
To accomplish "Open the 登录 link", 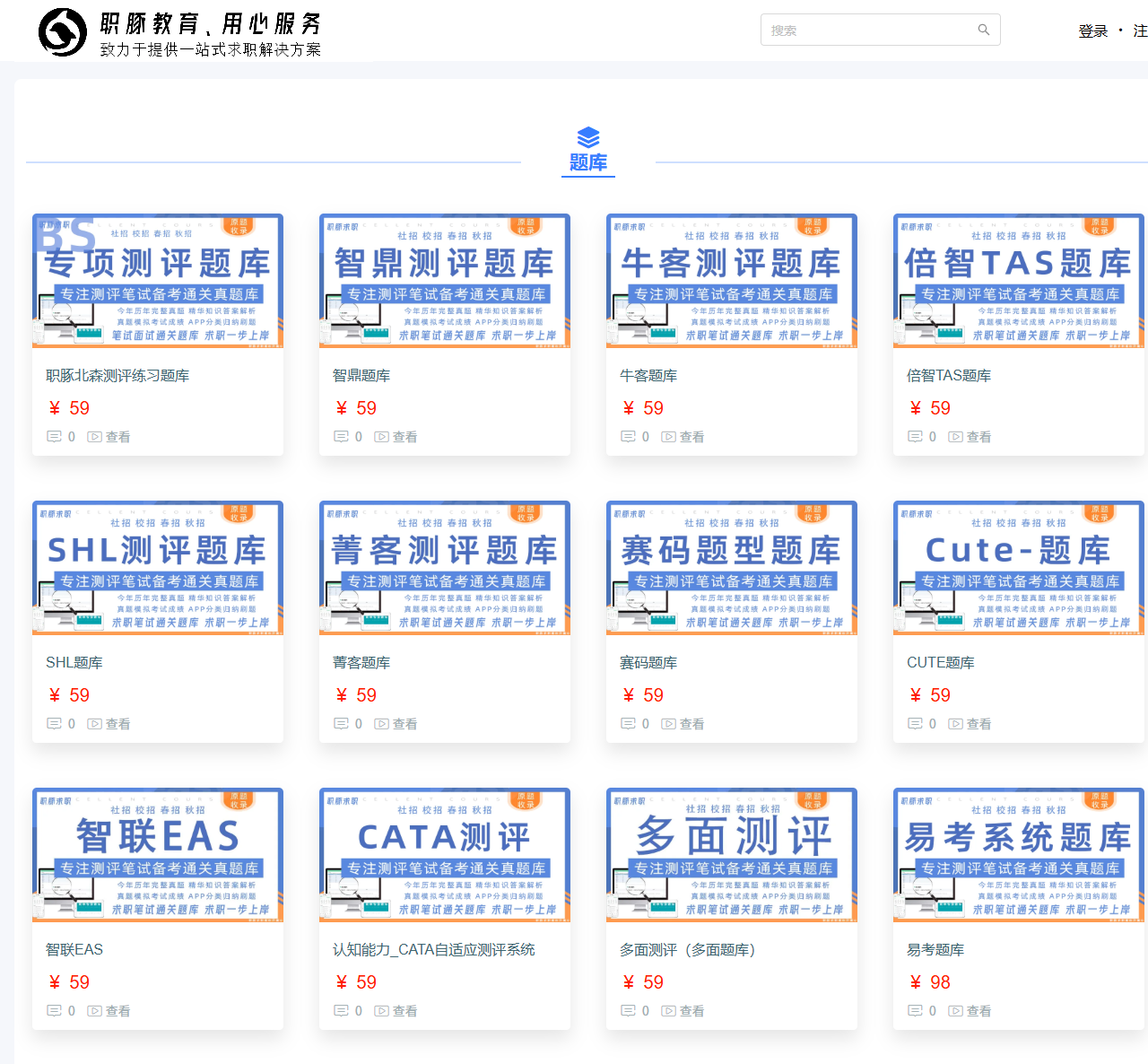I will click(1093, 30).
